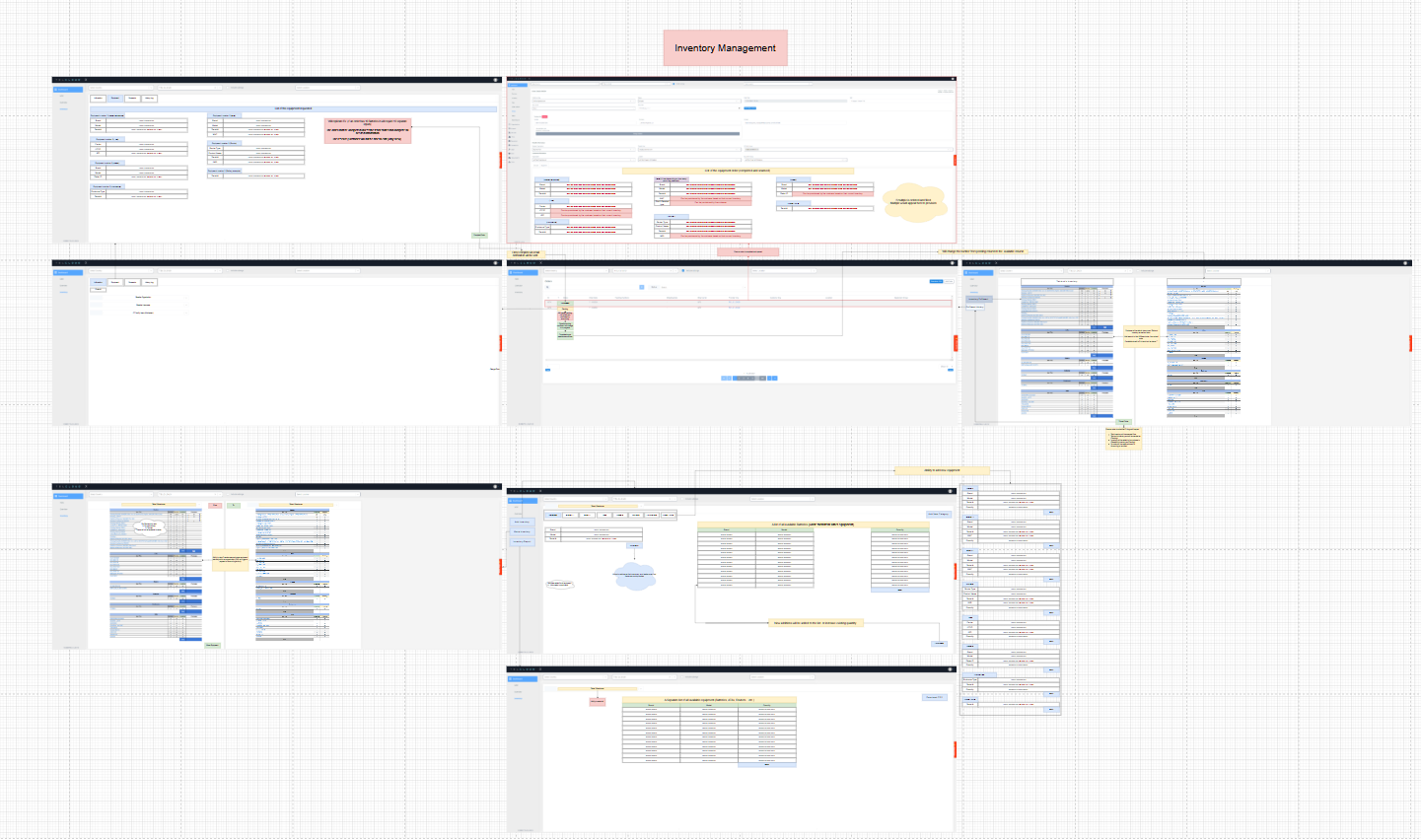Image resolution: width=1421 pixels, height=840 pixels.
Task: Click the user avatar in top-left mockup header
Action: pyautogui.click(x=496, y=80)
